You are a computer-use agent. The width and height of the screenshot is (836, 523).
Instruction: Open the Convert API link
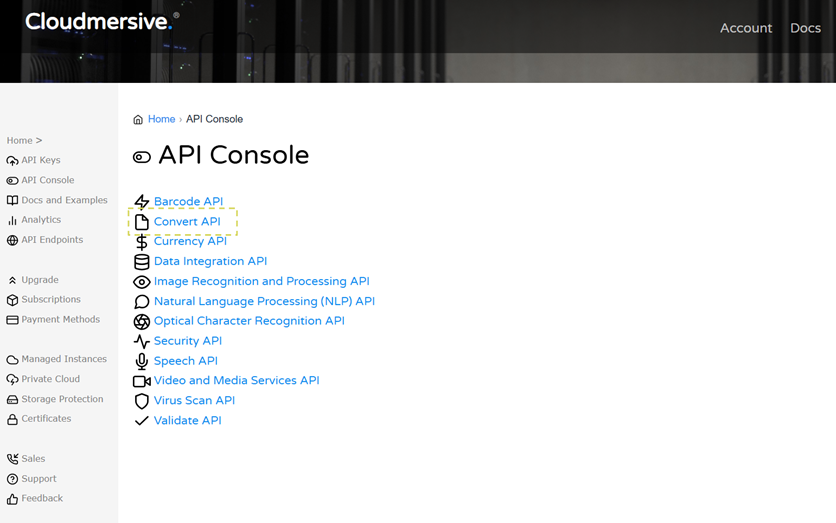187,221
